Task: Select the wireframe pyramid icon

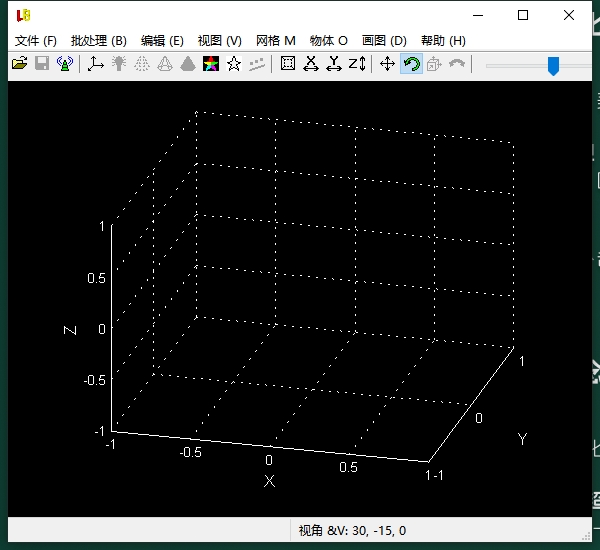Action: [x=165, y=64]
